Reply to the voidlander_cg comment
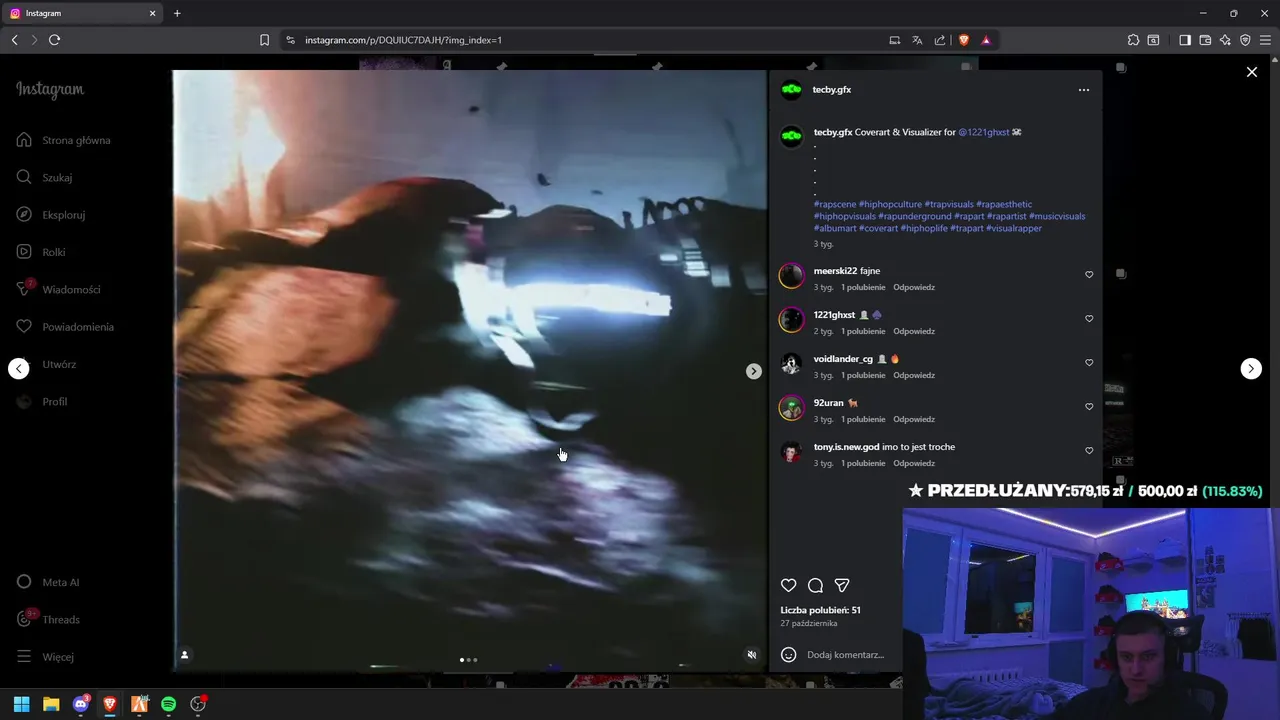Viewport: 1280px width, 720px height. (914, 375)
